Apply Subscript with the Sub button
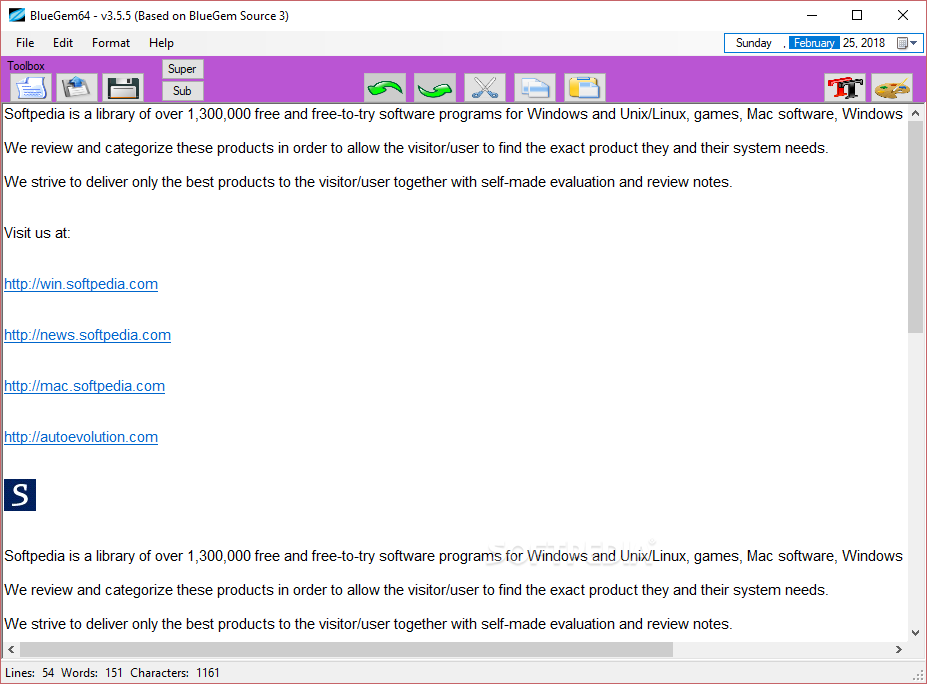Screen dimensions: 927x684 183,90
